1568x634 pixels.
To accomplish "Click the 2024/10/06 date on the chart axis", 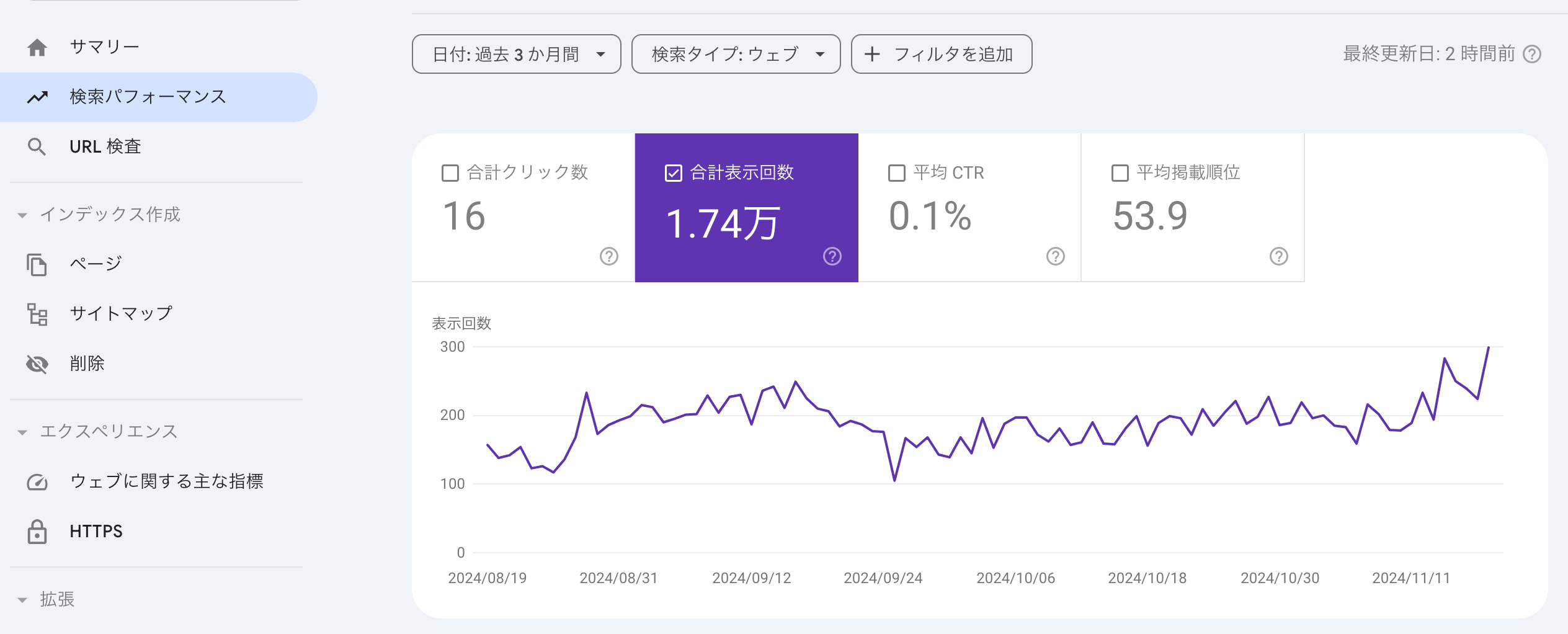I will point(1015,578).
